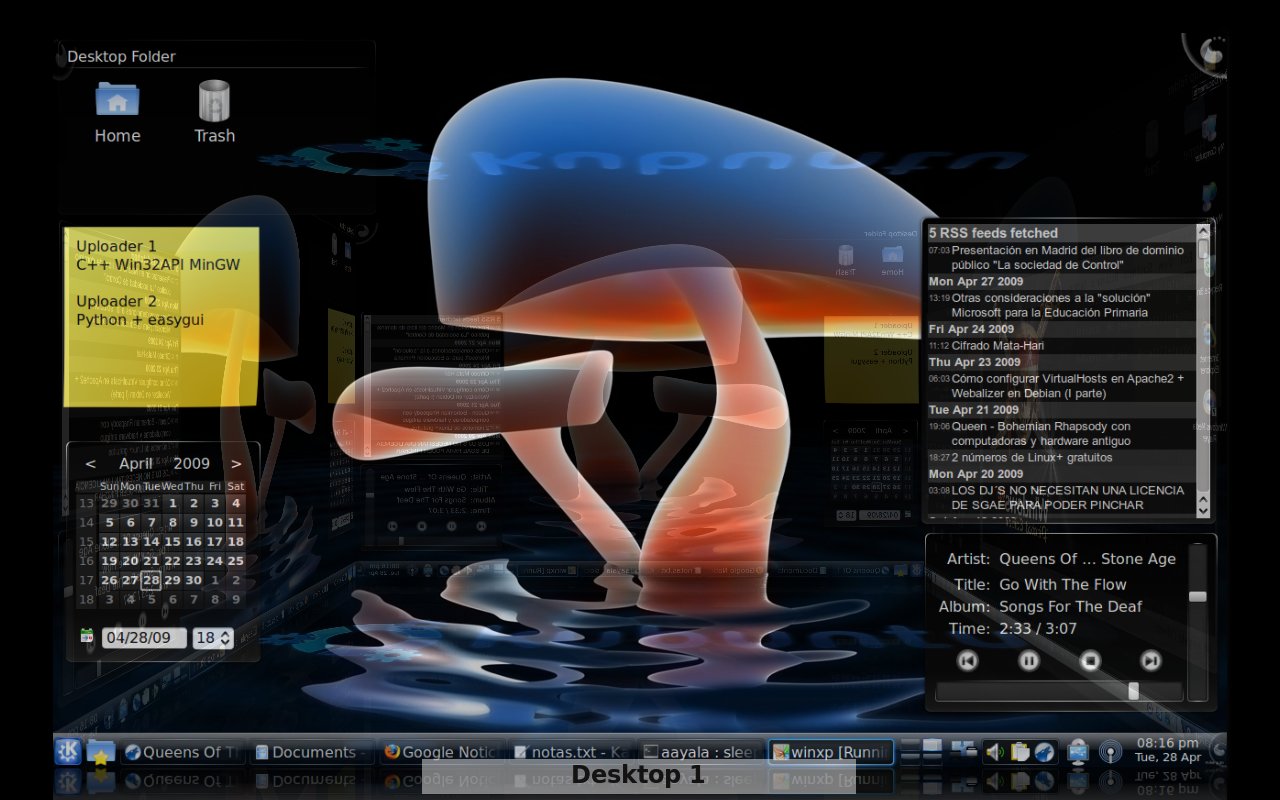
Task: Go back to the previous track
Action: click(967, 661)
